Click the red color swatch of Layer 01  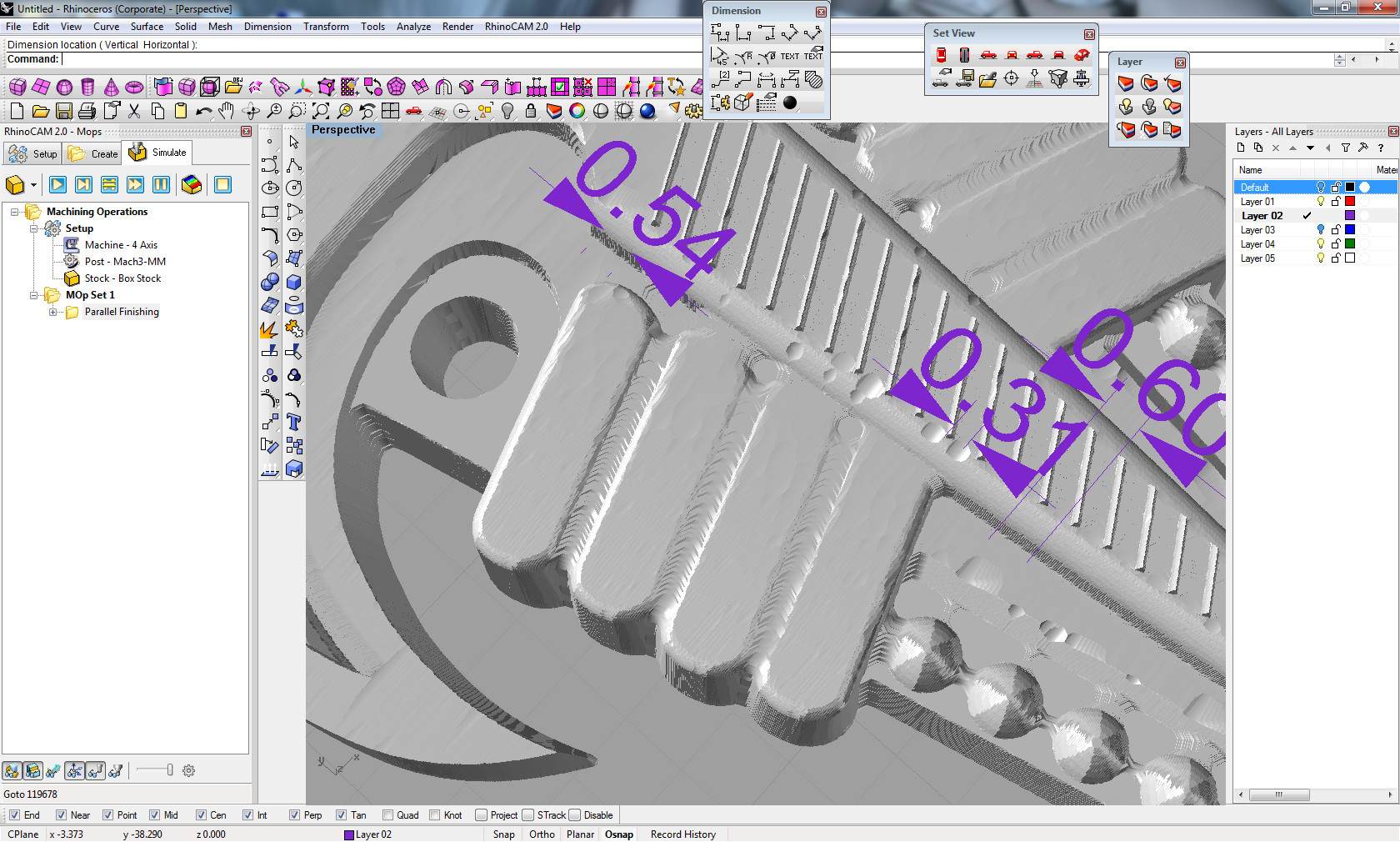pyautogui.click(x=1350, y=202)
